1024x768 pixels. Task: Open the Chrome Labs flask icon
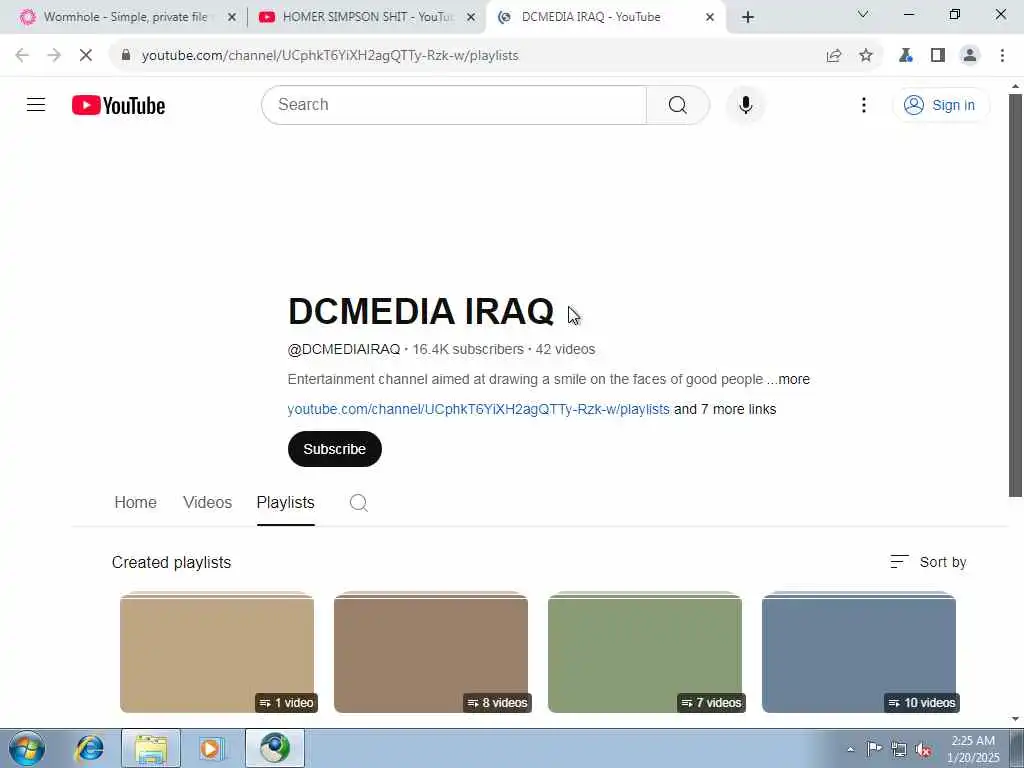pyautogui.click(x=905, y=56)
